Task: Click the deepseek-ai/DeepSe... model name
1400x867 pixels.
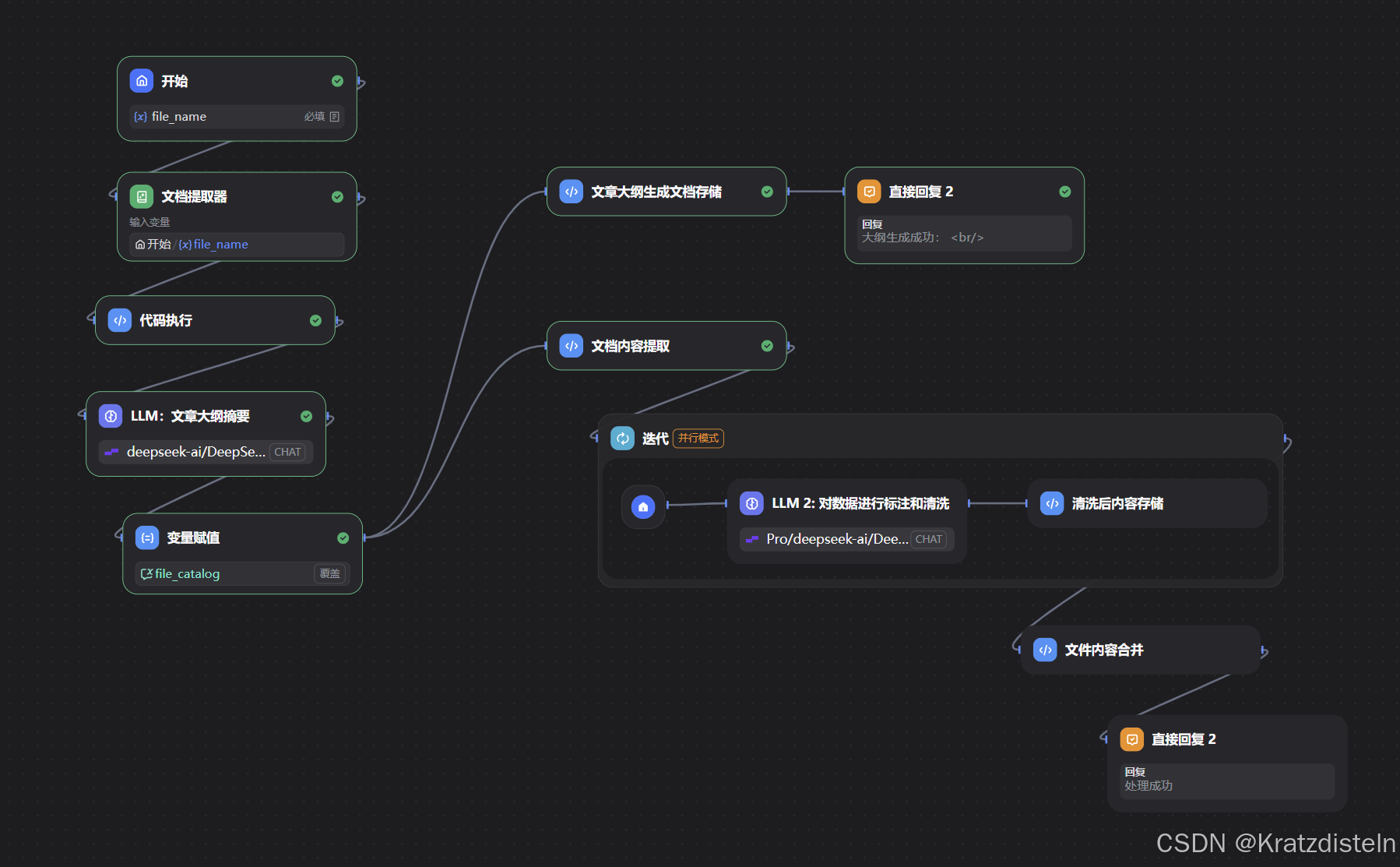Action: click(x=196, y=452)
